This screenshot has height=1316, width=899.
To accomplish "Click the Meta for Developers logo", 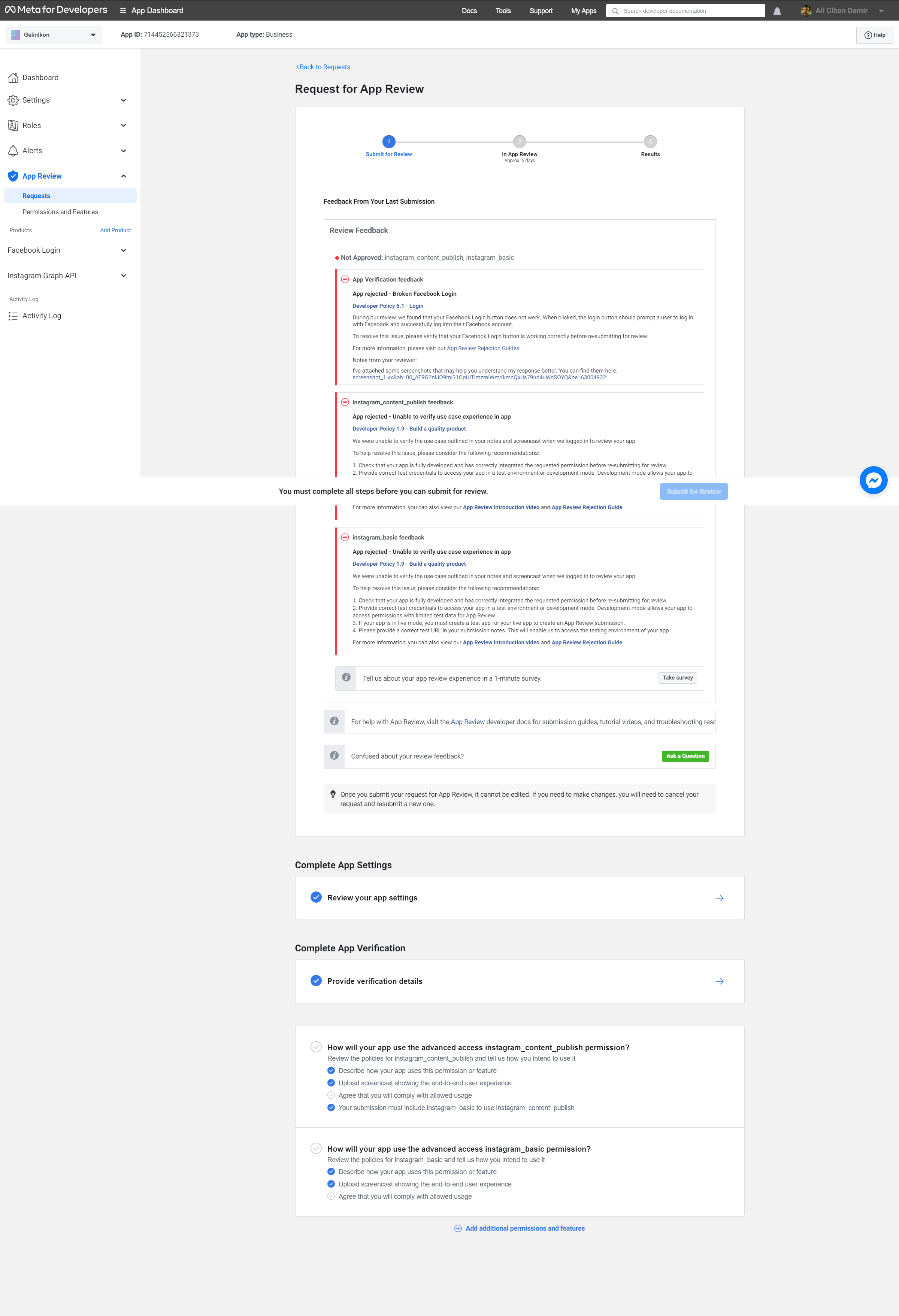I will point(56,10).
